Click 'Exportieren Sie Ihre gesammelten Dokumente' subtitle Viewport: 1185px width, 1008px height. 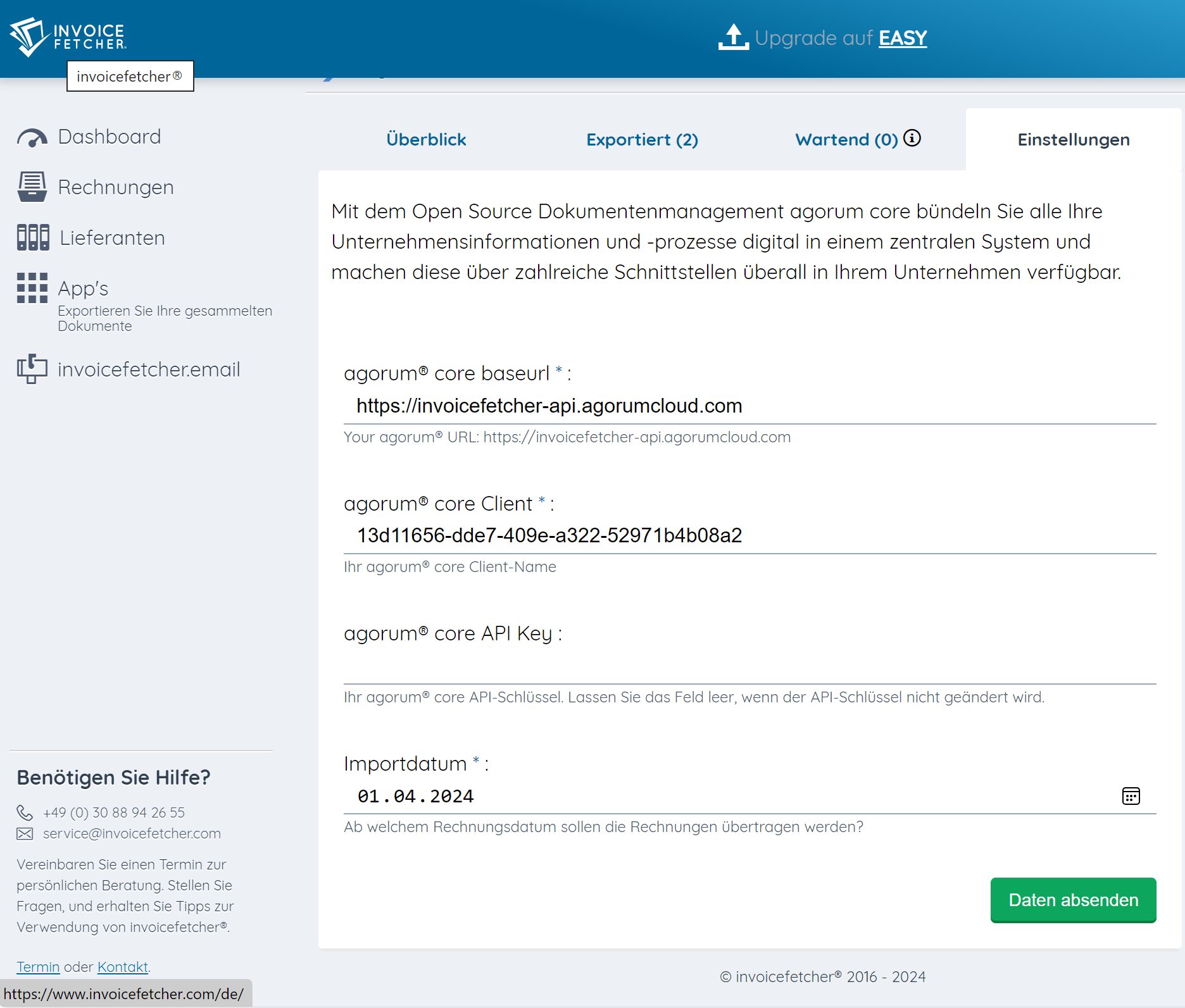(165, 318)
